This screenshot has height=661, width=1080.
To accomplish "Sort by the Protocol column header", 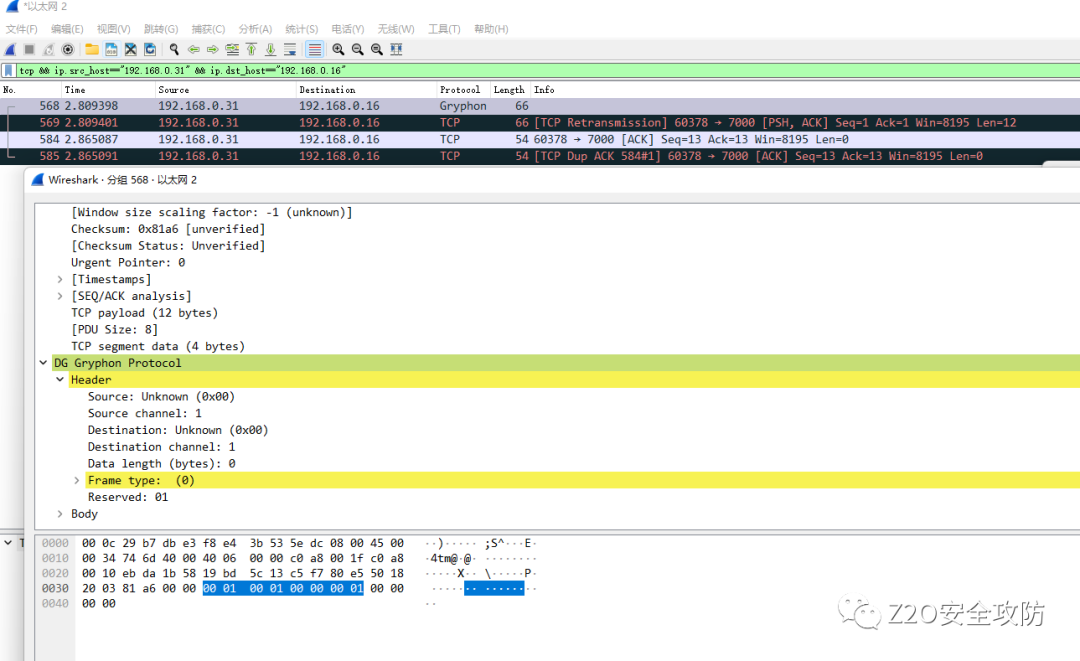I will (x=464, y=90).
